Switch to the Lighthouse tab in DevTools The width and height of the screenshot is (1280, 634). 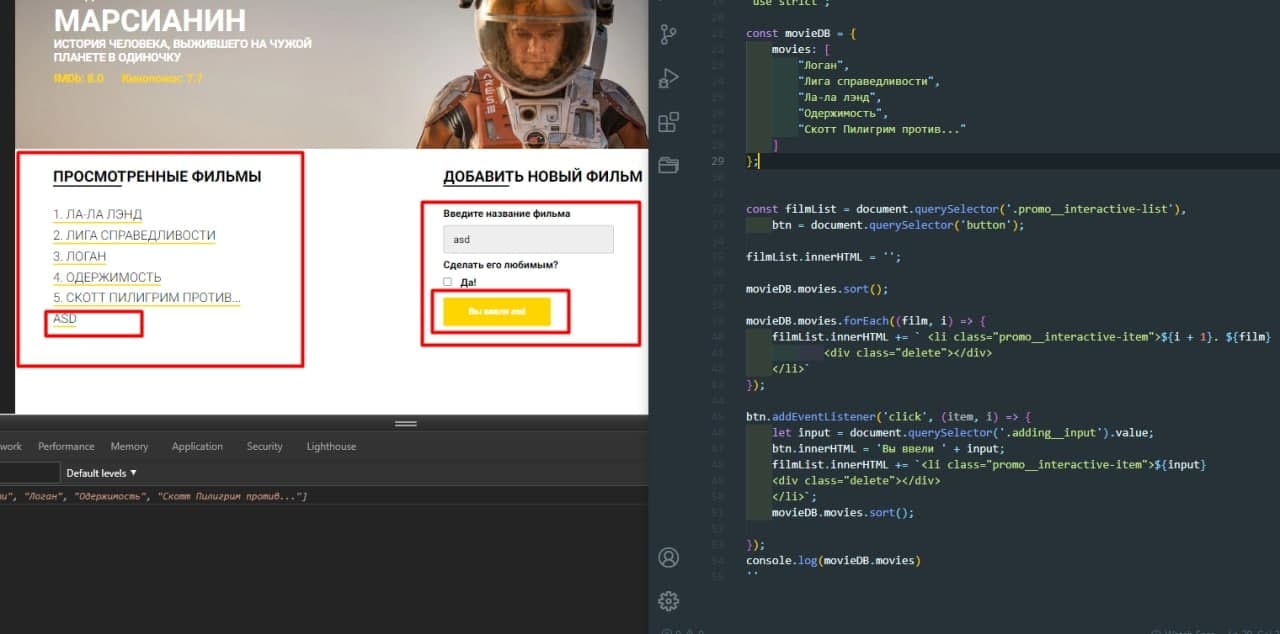(331, 446)
